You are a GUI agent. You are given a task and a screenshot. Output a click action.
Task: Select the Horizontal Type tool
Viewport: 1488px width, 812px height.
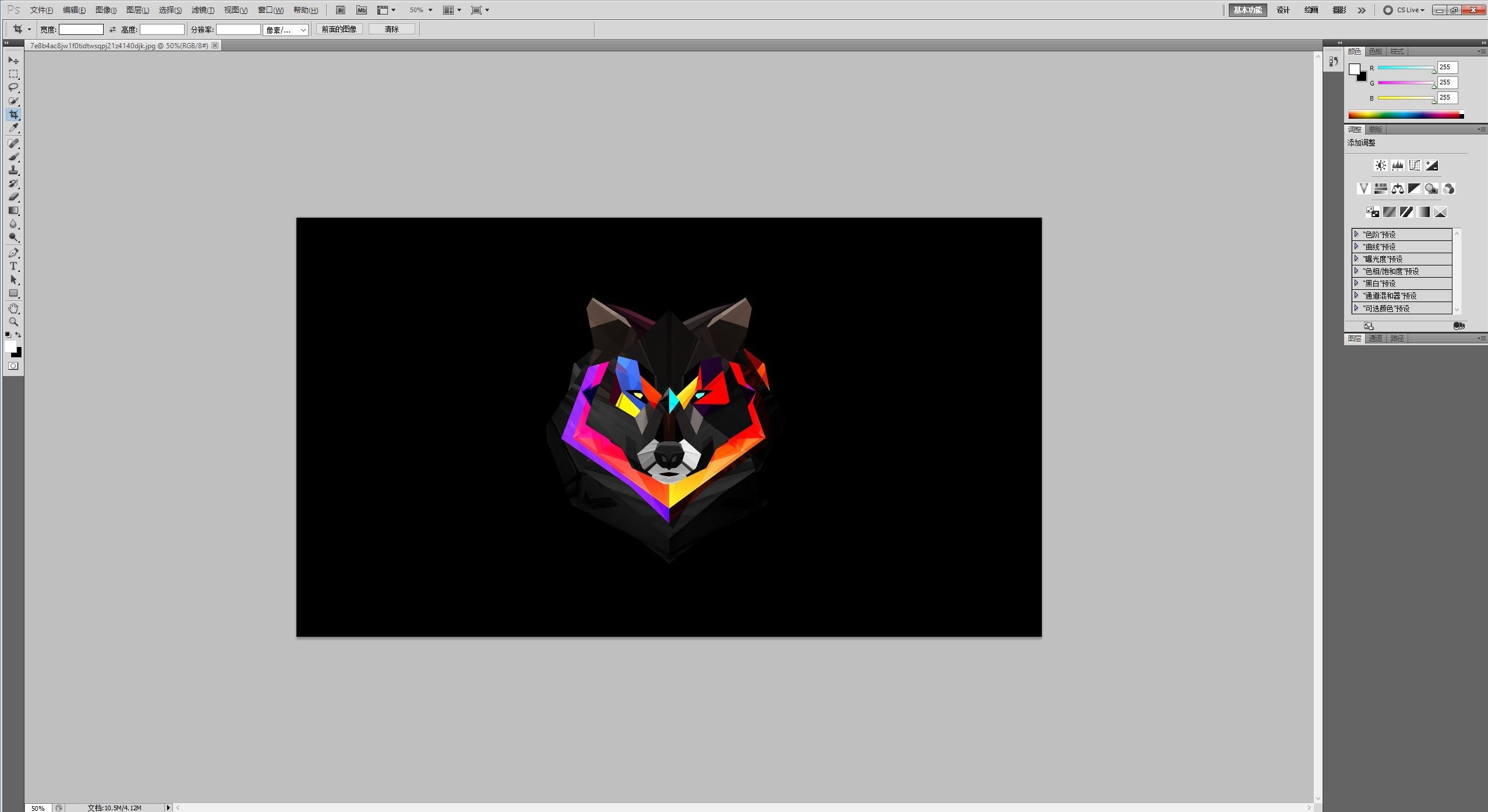(x=13, y=266)
